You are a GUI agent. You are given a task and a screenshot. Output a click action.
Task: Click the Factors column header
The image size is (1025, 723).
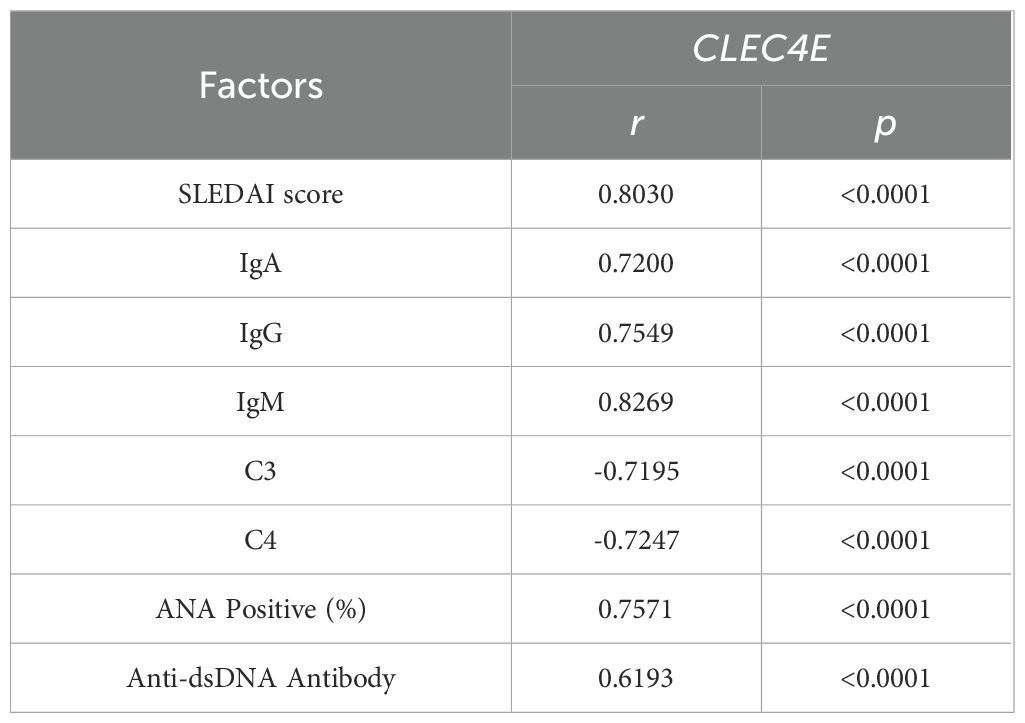pos(261,86)
